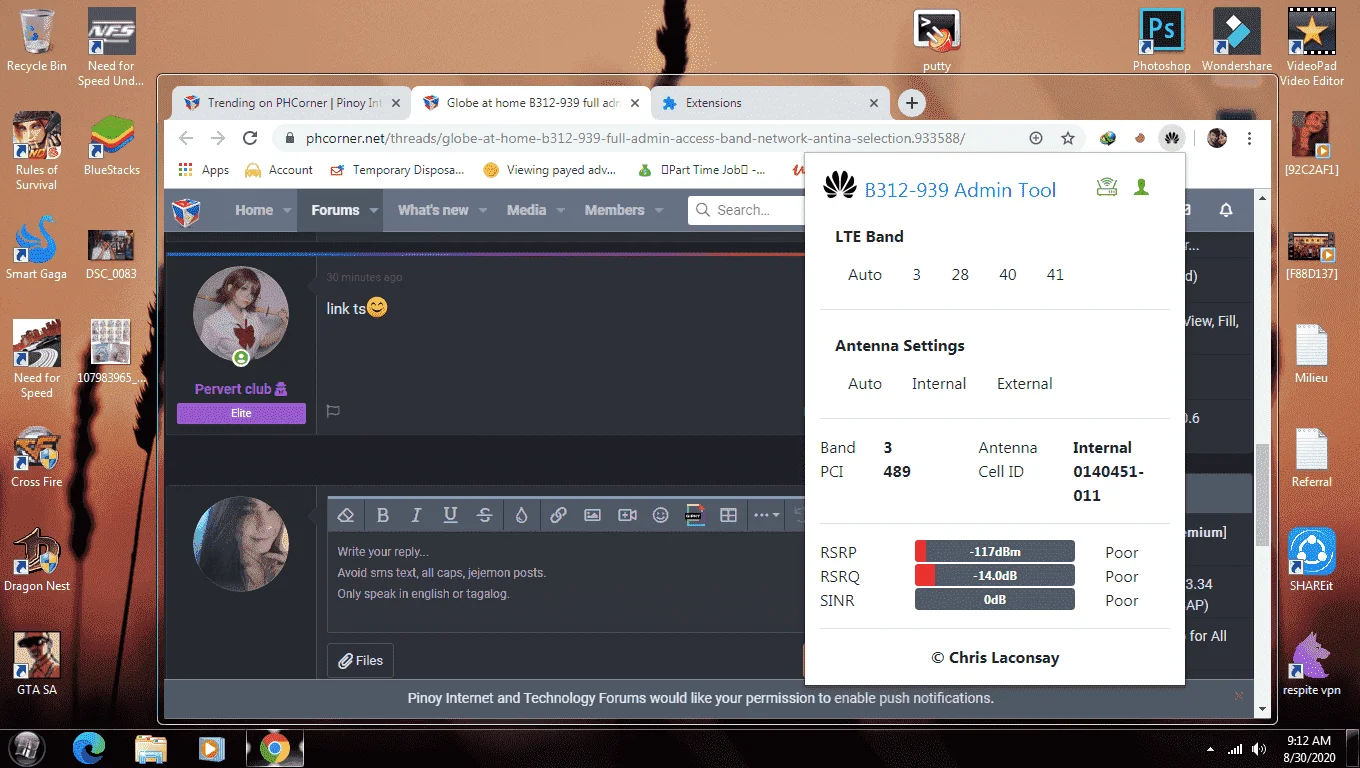The width and height of the screenshot is (1360, 768).
Task: Click the browser reload button
Action: [250, 138]
